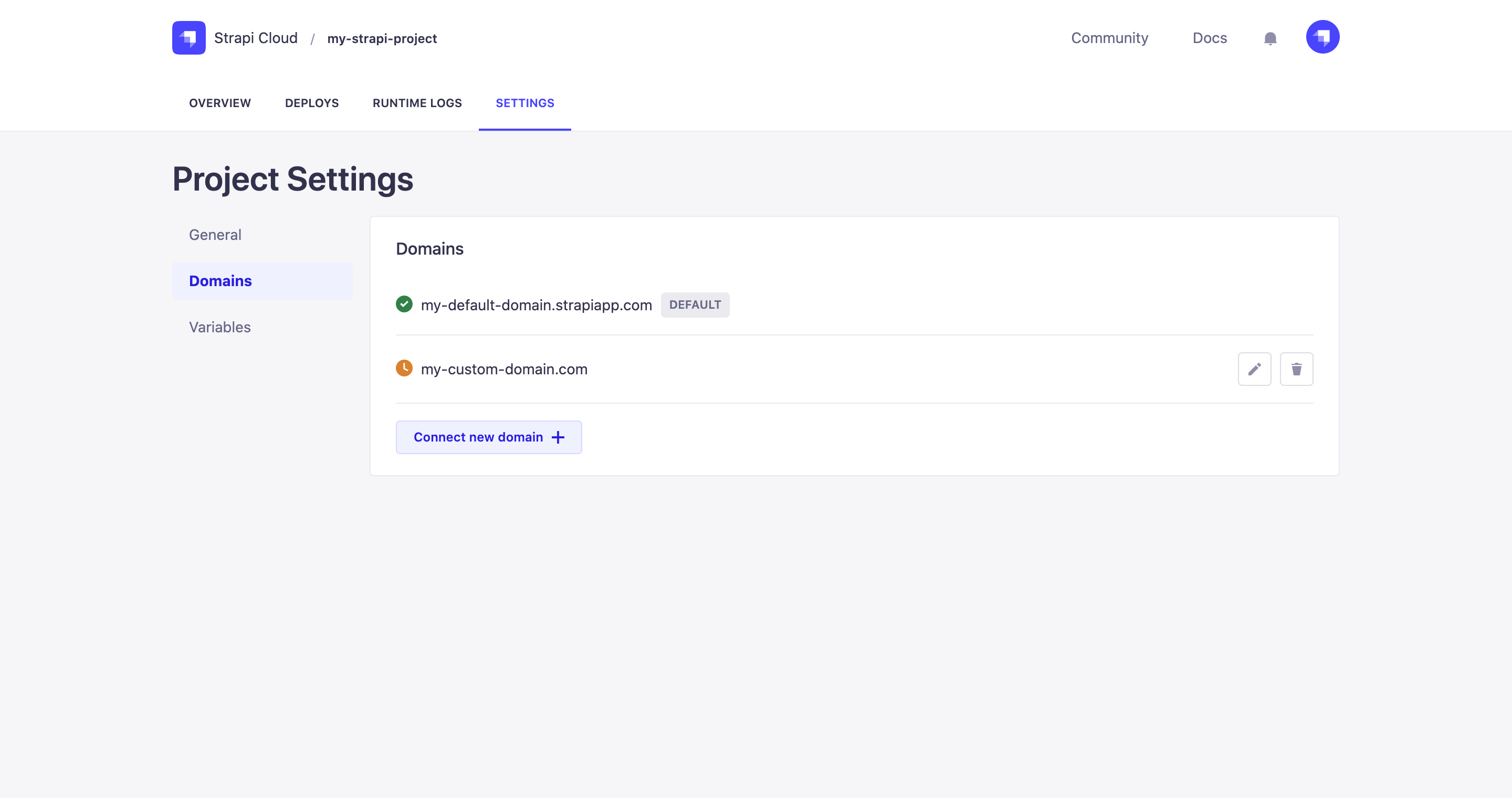This screenshot has height=798, width=1512.
Task: Select the SETTINGS tab
Action: coord(524,102)
